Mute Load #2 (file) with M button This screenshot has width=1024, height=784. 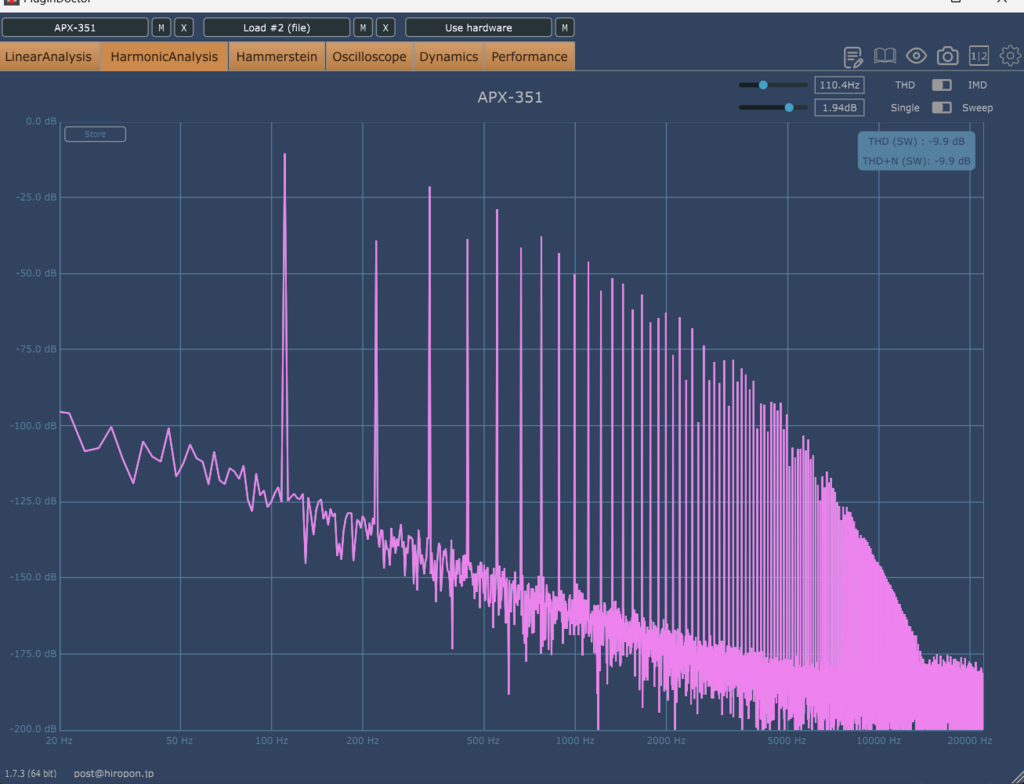coord(363,27)
